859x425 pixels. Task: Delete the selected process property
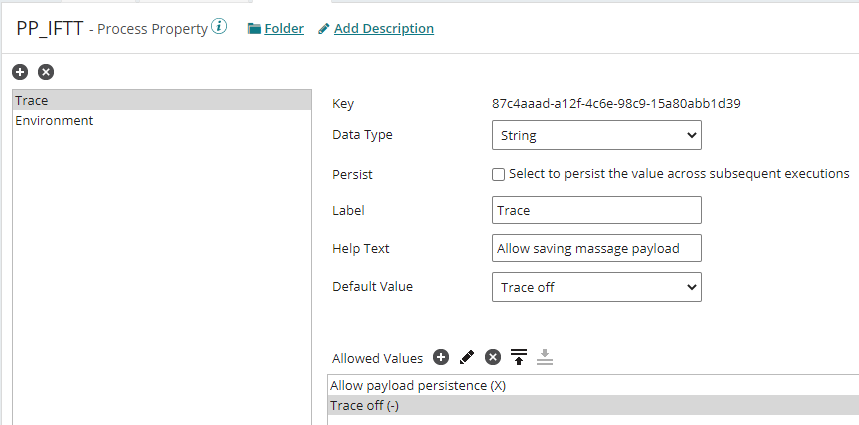click(46, 72)
